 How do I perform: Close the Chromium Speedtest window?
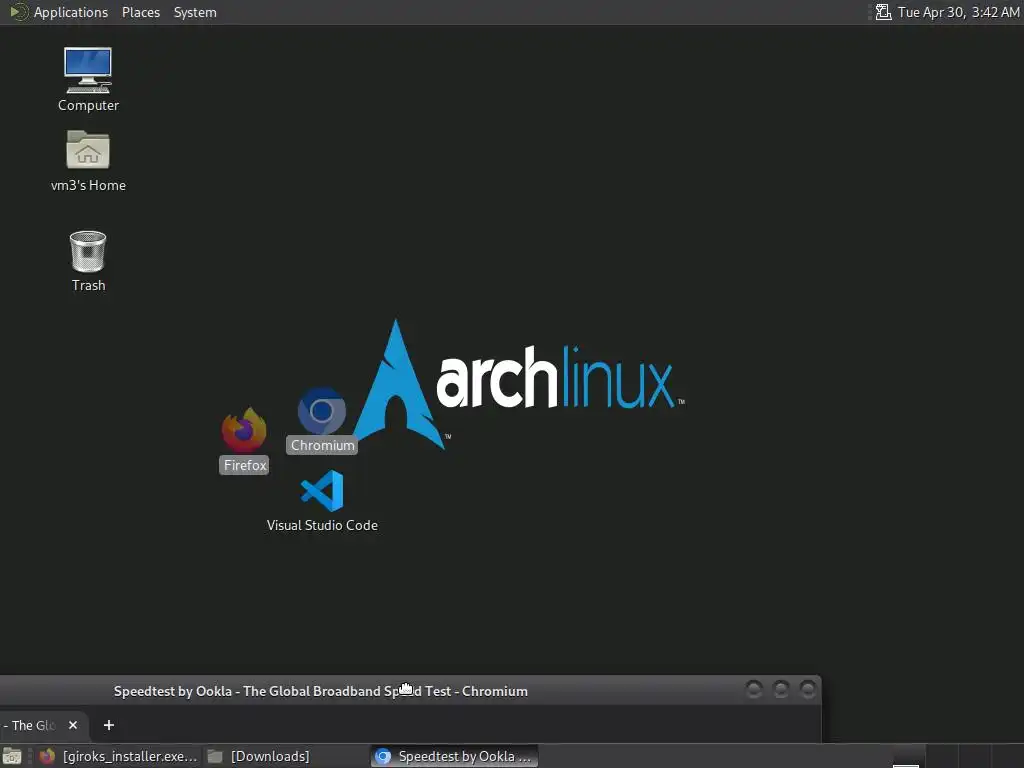click(x=808, y=690)
